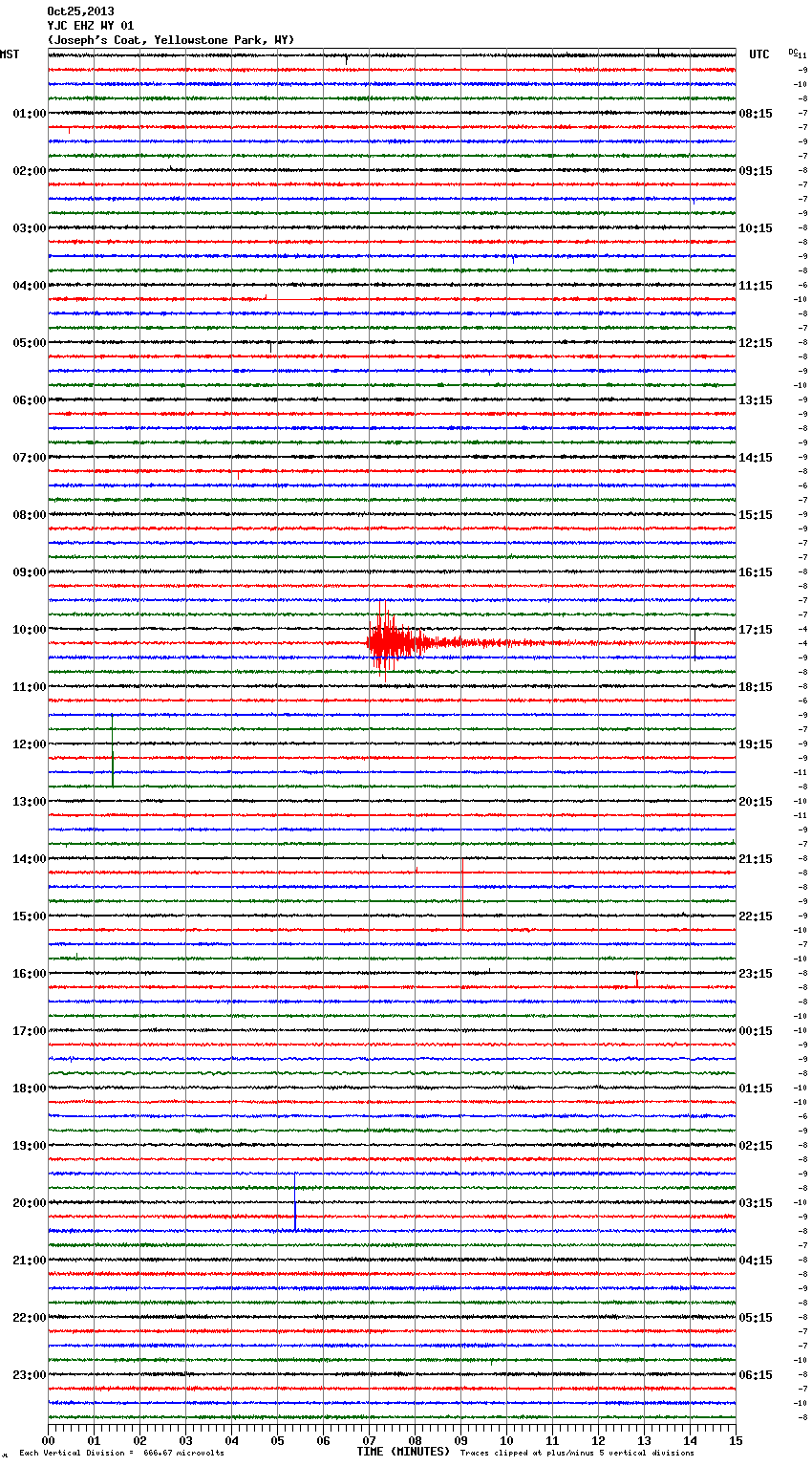
Task: Select the 17:00 MST hour label
Action: [30, 1031]
